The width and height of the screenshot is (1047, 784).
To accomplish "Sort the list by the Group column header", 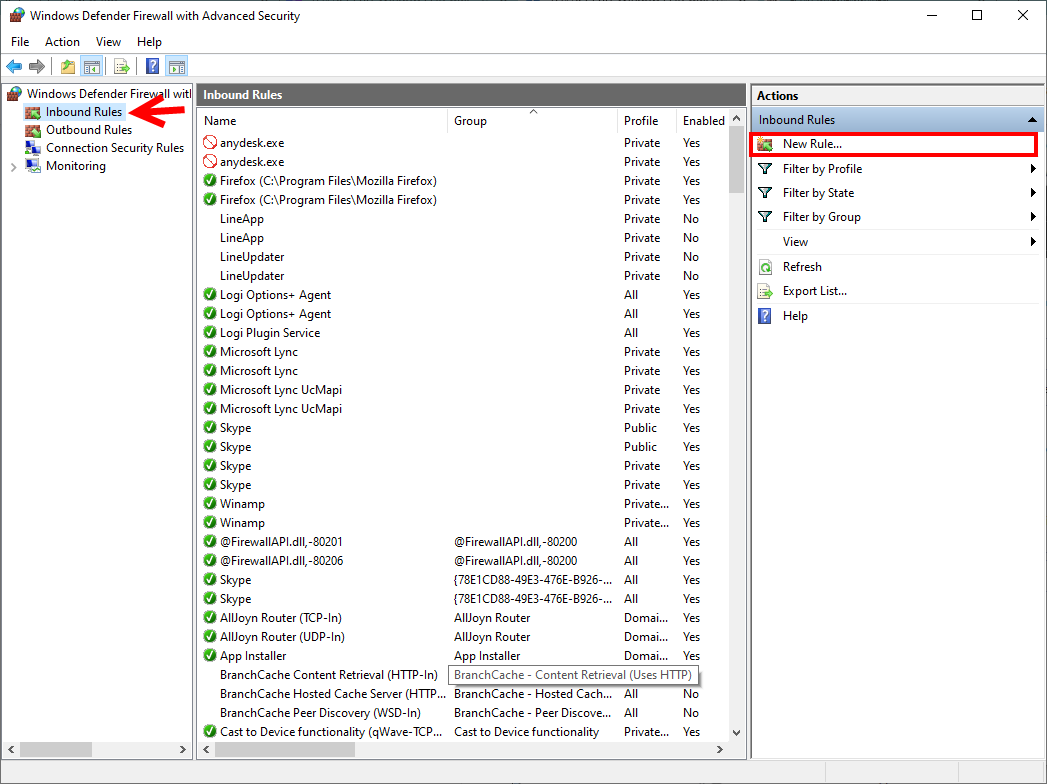I will point(532,121).
